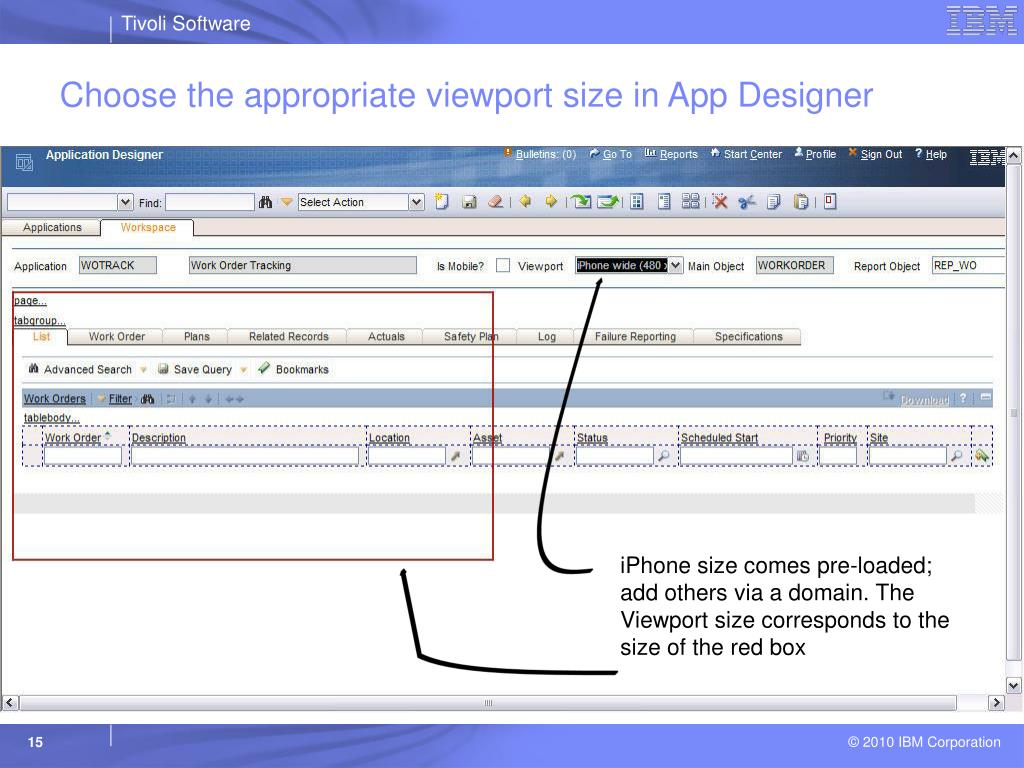Click the New Application Definition icon
This screenshot has width=1024, height=768.
(442, 202)
